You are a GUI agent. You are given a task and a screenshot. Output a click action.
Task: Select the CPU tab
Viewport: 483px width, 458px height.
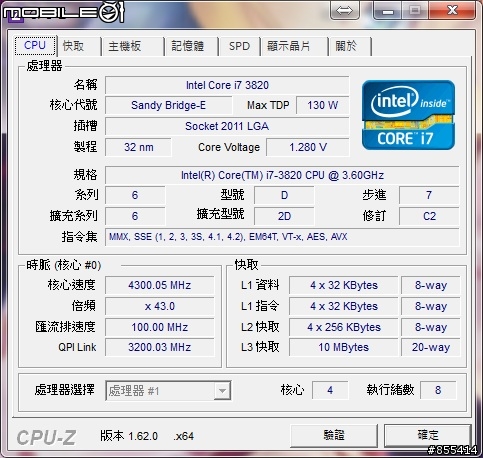pyautogui.click(x=35, y=45)
